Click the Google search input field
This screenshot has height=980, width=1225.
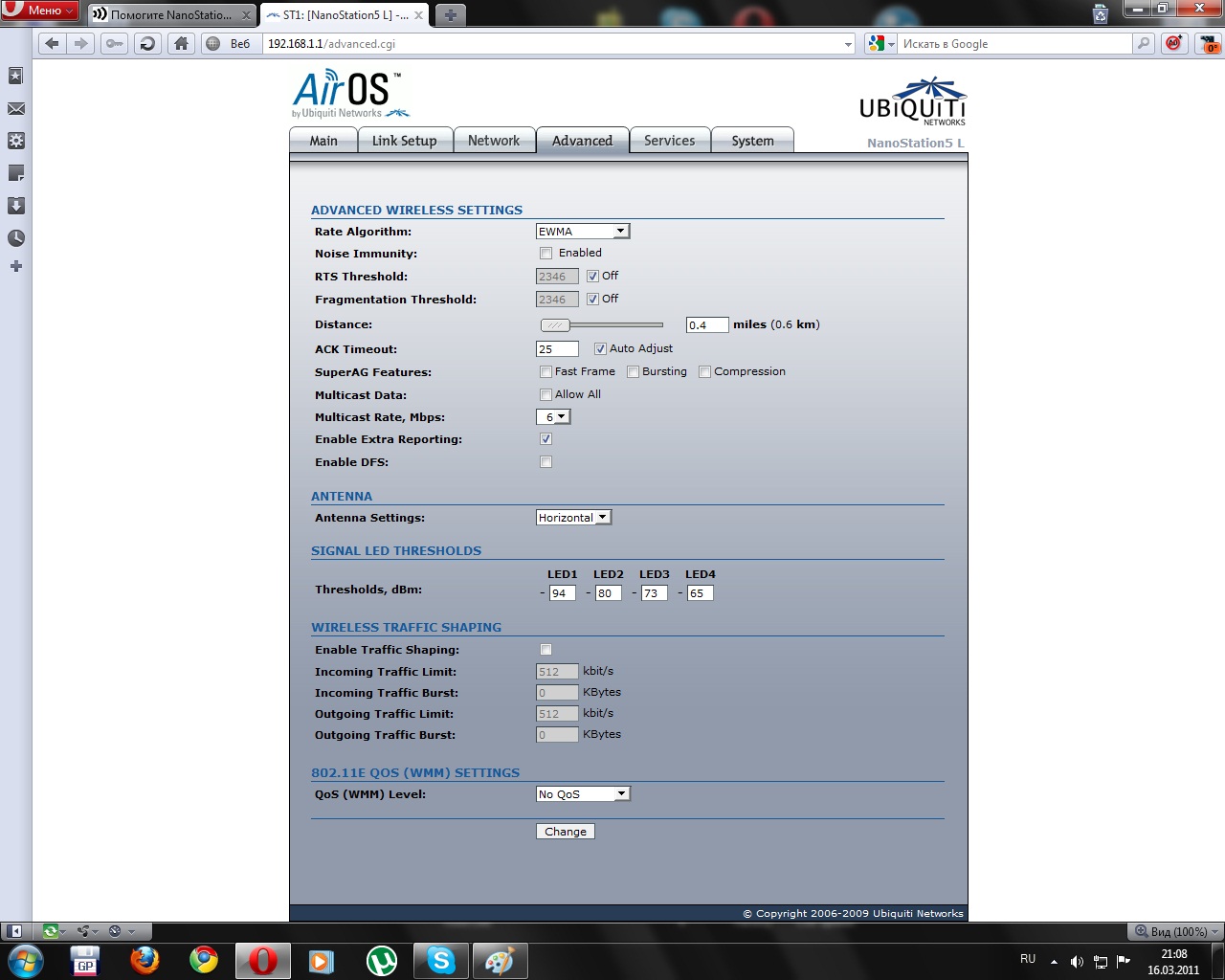tap(1015, 44)
